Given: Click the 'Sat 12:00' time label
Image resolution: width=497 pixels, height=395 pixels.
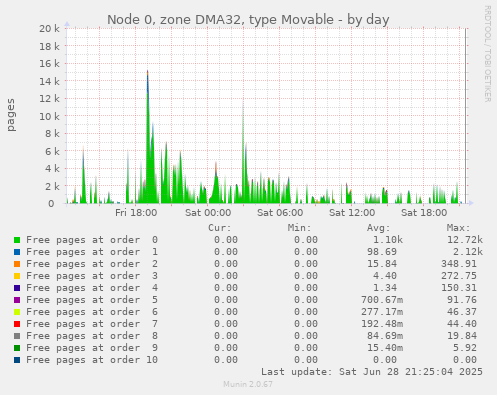Looking at the screenshot, I should pos(352,213).
